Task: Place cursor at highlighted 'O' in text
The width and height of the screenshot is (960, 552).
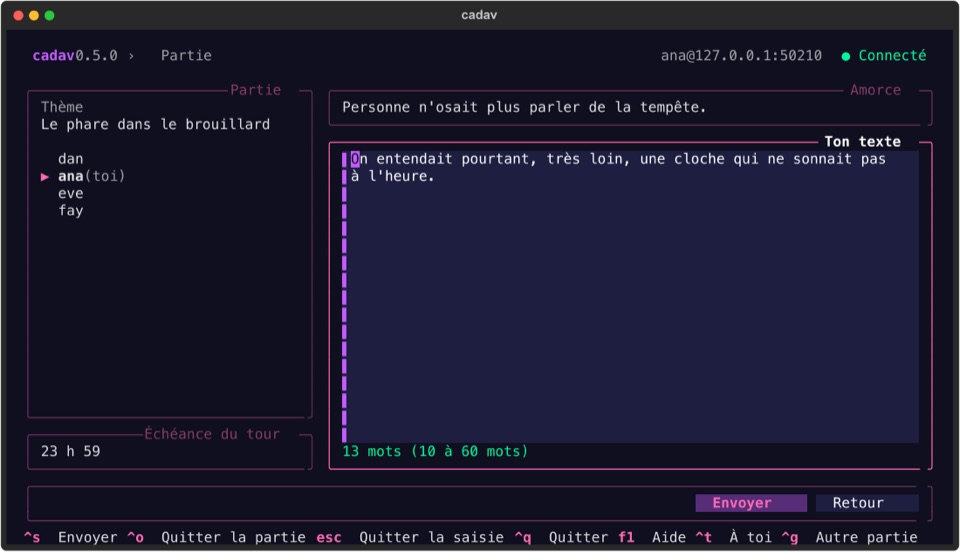Action: [355, 159]
